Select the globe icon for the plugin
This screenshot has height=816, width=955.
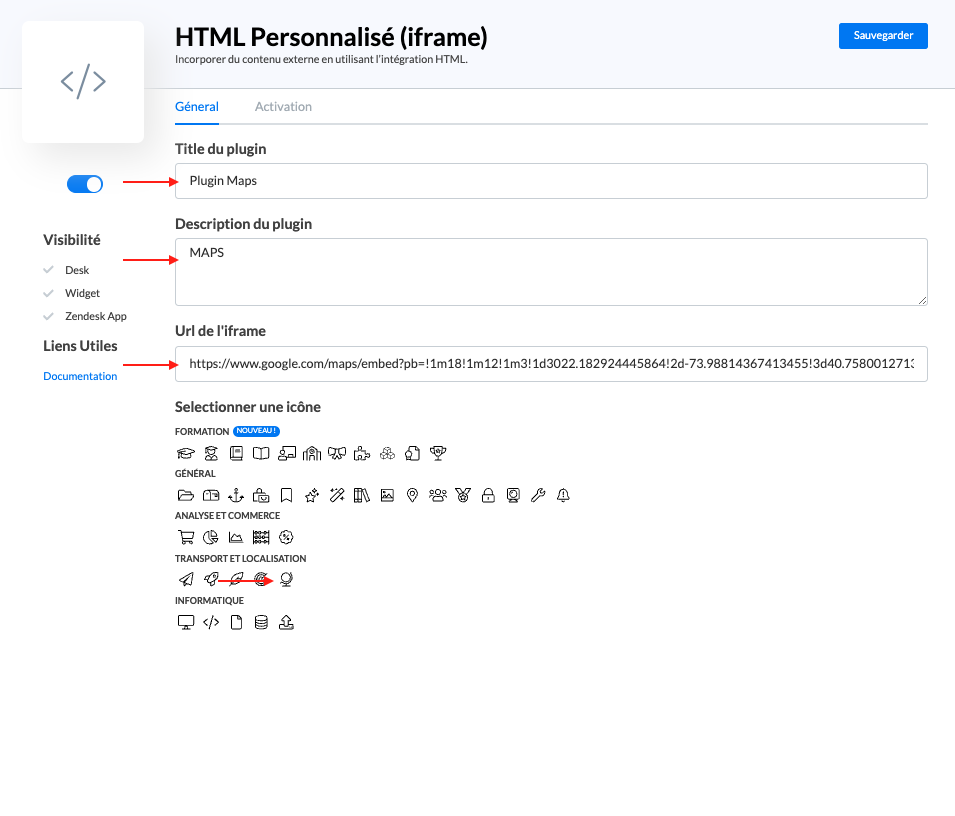coord(286,579)
